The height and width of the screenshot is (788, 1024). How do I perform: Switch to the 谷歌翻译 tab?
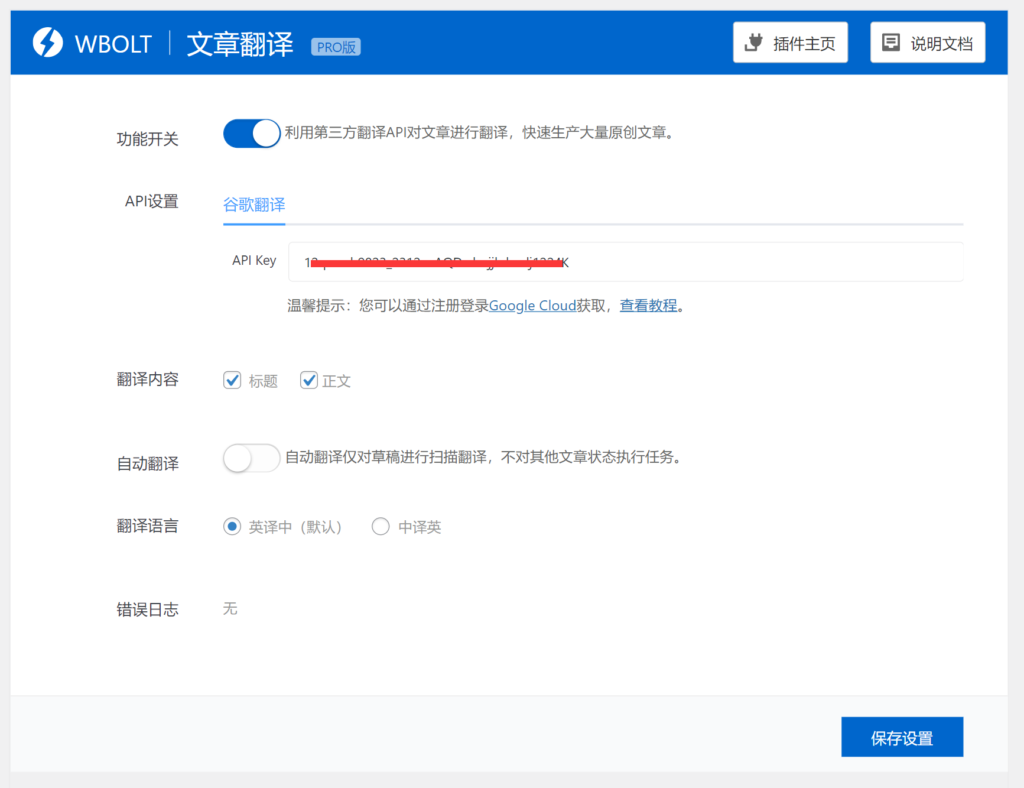pyautogui.click(x=254, y=204)
